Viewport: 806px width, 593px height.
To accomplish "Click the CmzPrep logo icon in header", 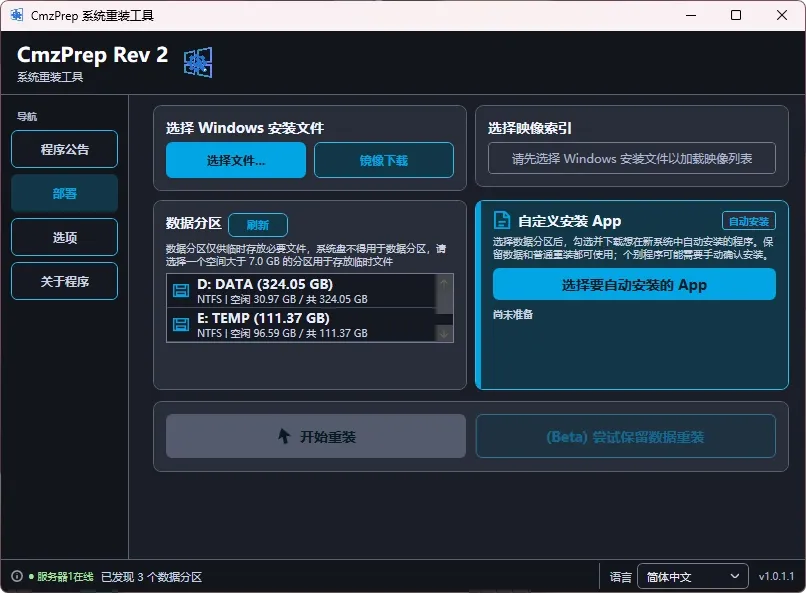I will (x=198, y=63).
